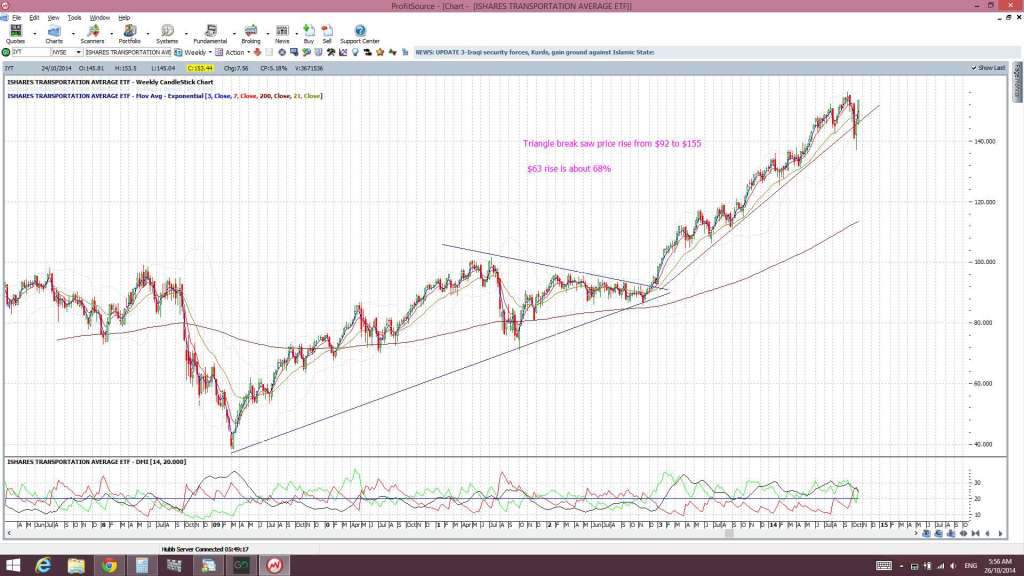Click the red down-arrow chart toolbar icon
The height and width of the screenshot is (576, 1024).
tap(257, 52)
